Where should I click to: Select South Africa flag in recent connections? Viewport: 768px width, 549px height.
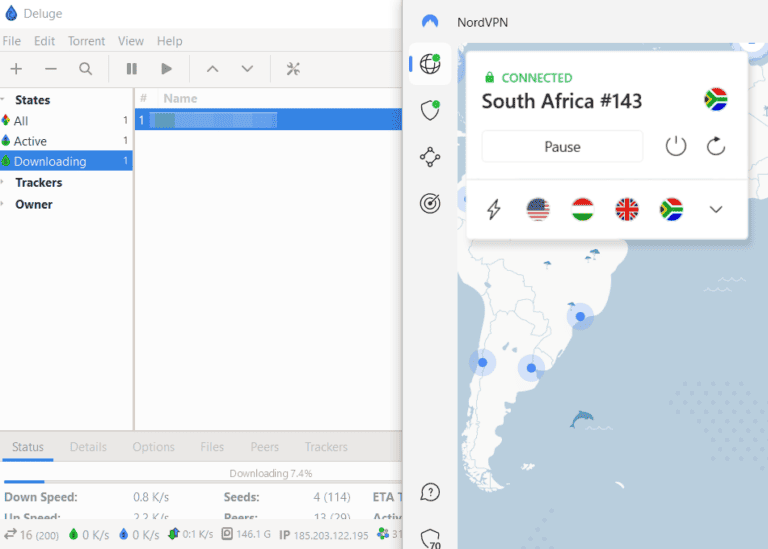point(671,209)
